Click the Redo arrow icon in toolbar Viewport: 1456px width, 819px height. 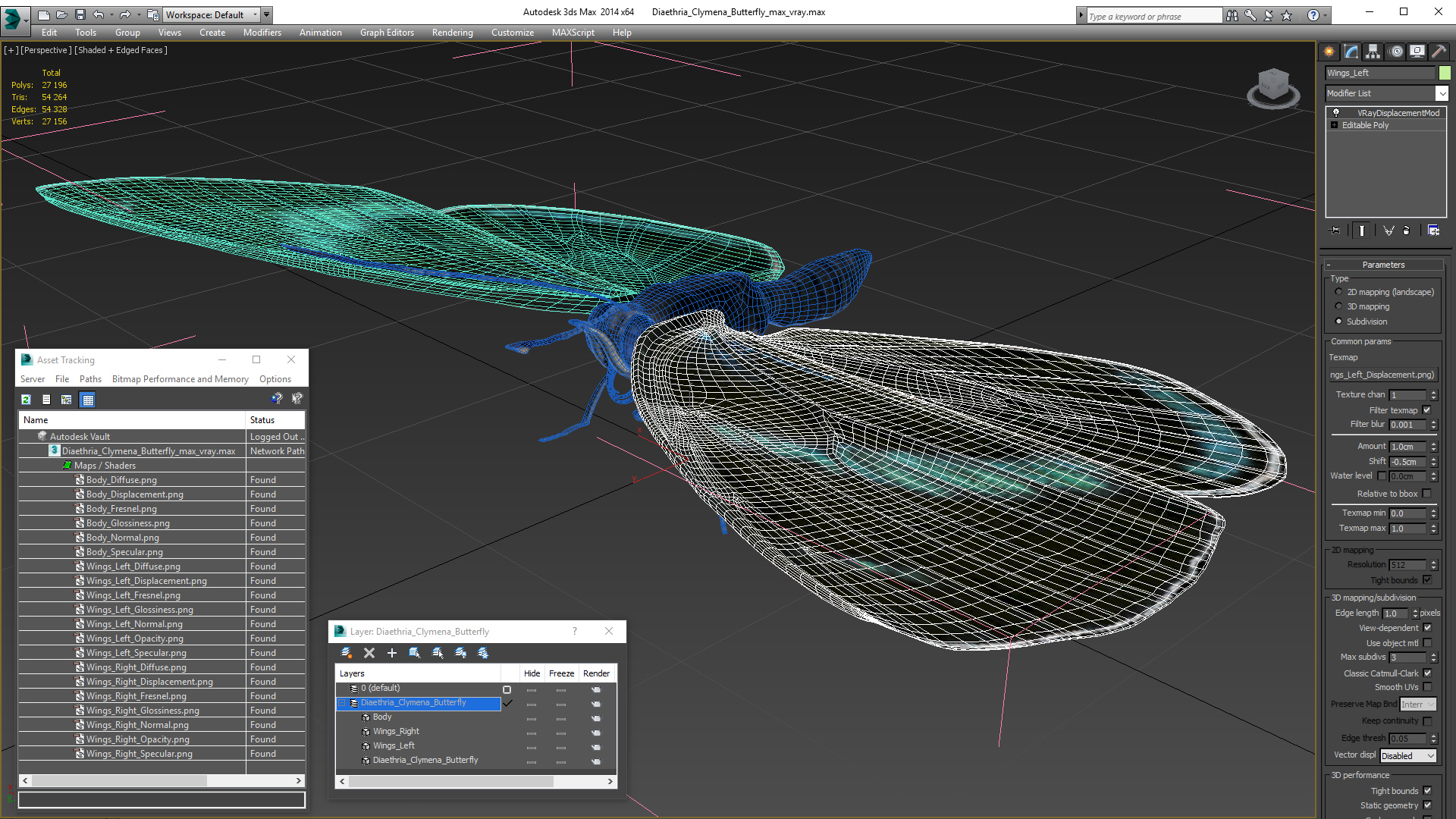click(x=125, y=14)
